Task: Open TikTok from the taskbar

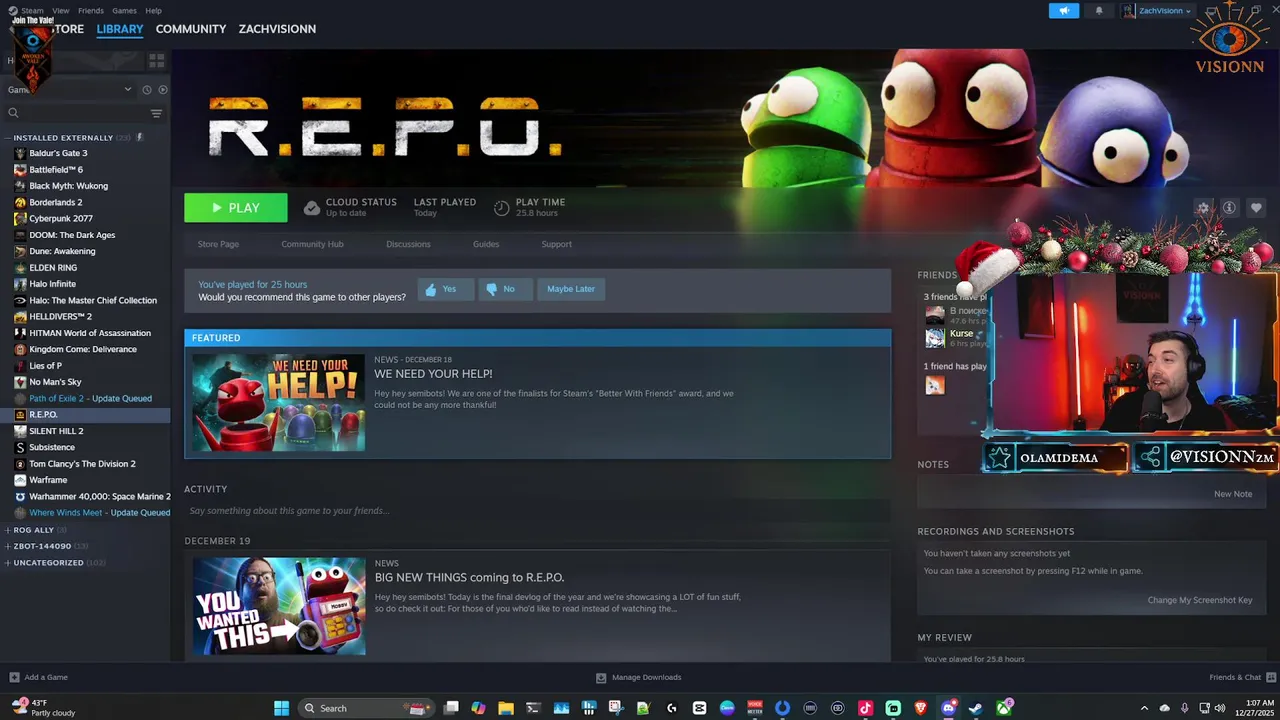Action: click(x=865, y=708)
